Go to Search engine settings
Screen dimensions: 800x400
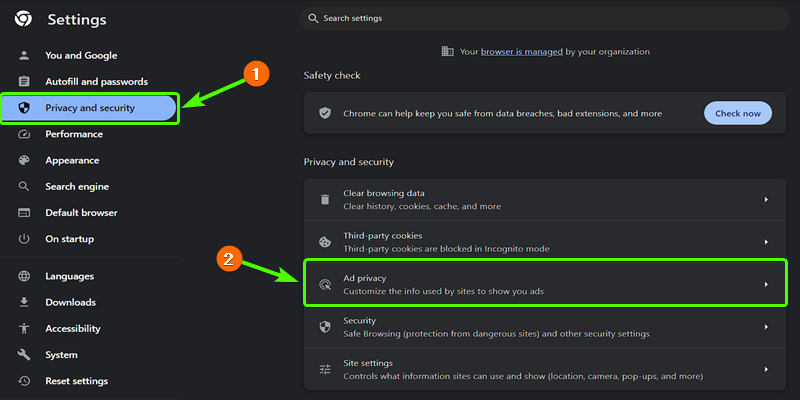pos(77,186)
